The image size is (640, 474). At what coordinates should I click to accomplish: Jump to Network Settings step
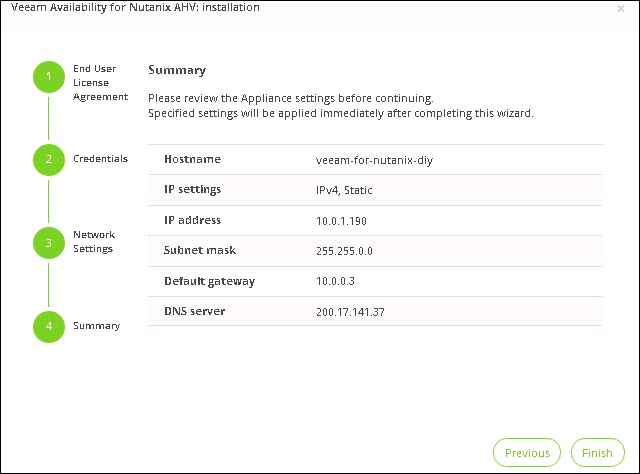93,242
